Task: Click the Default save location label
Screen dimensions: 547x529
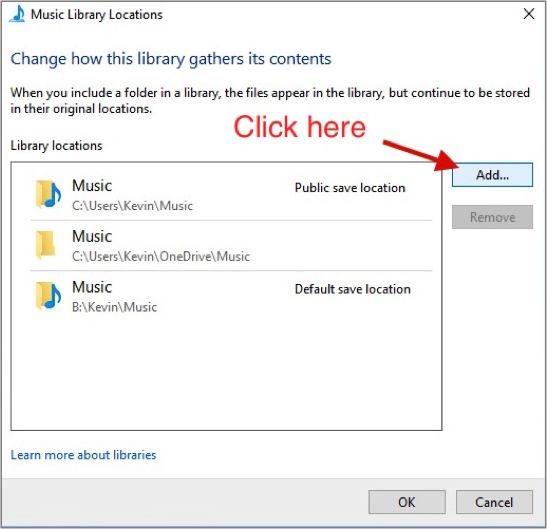Action: (352, 289)
